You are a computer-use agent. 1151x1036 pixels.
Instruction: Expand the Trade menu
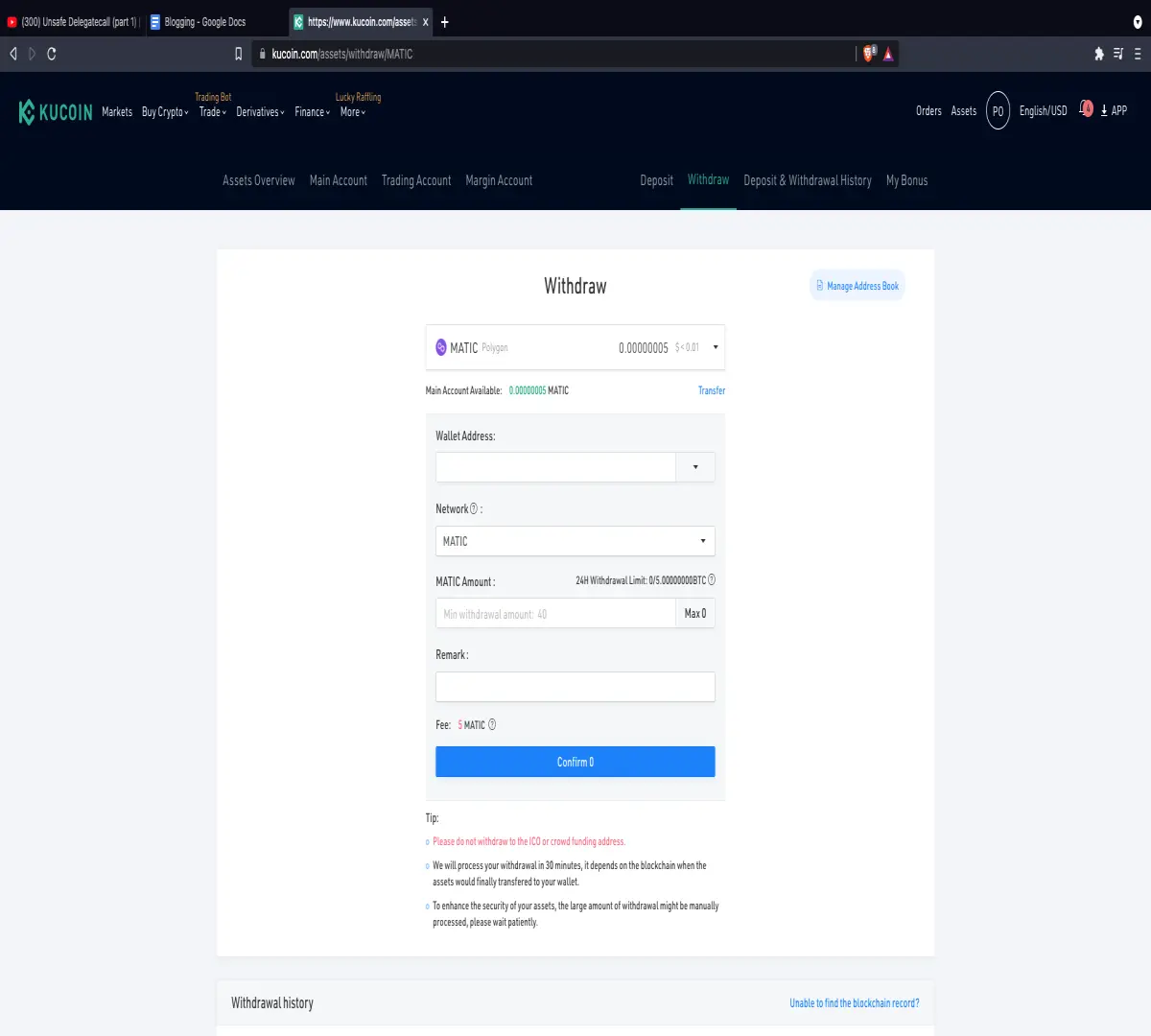tap(213, 112)
